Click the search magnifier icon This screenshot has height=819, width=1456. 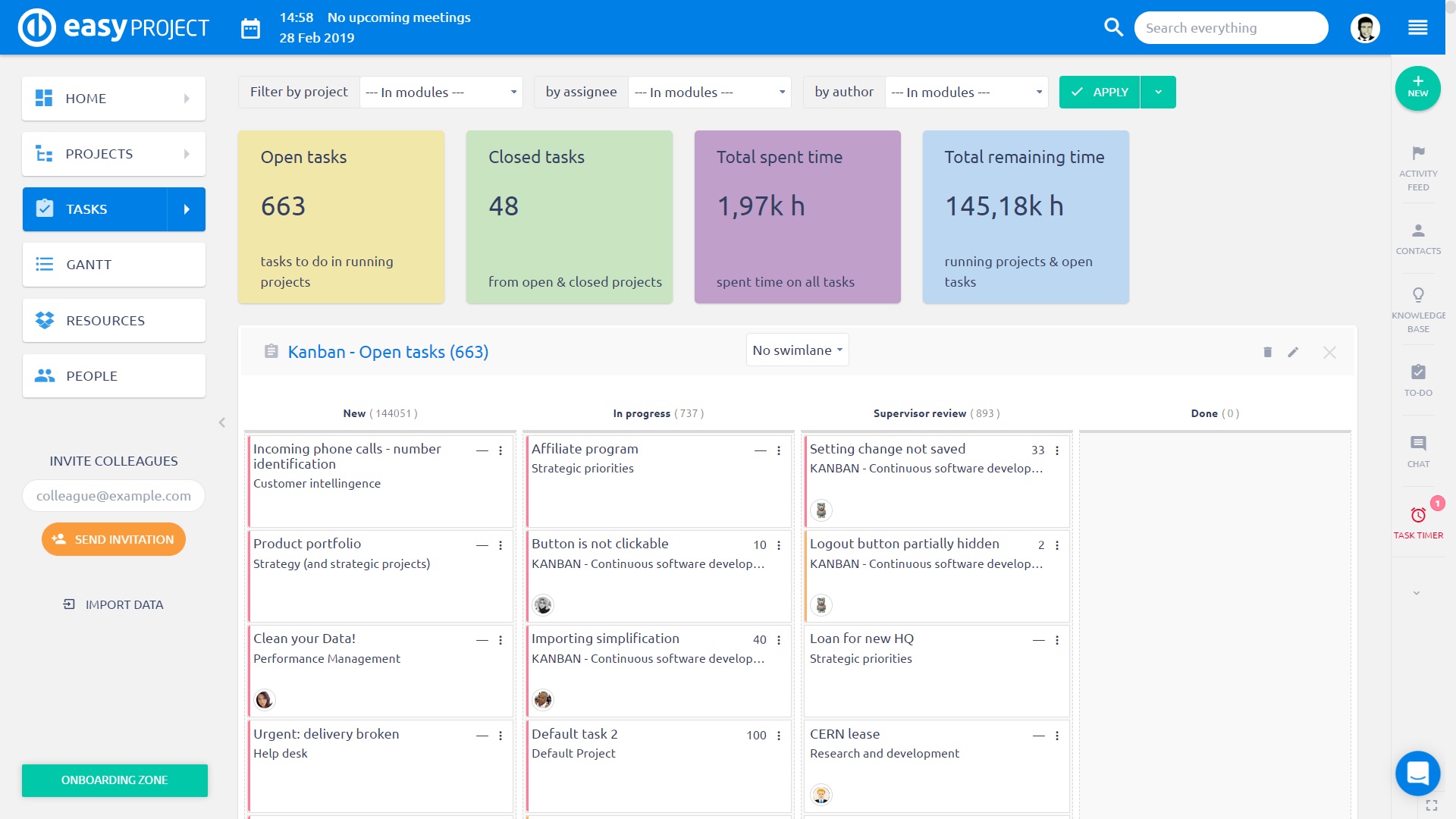(1113, 27)
